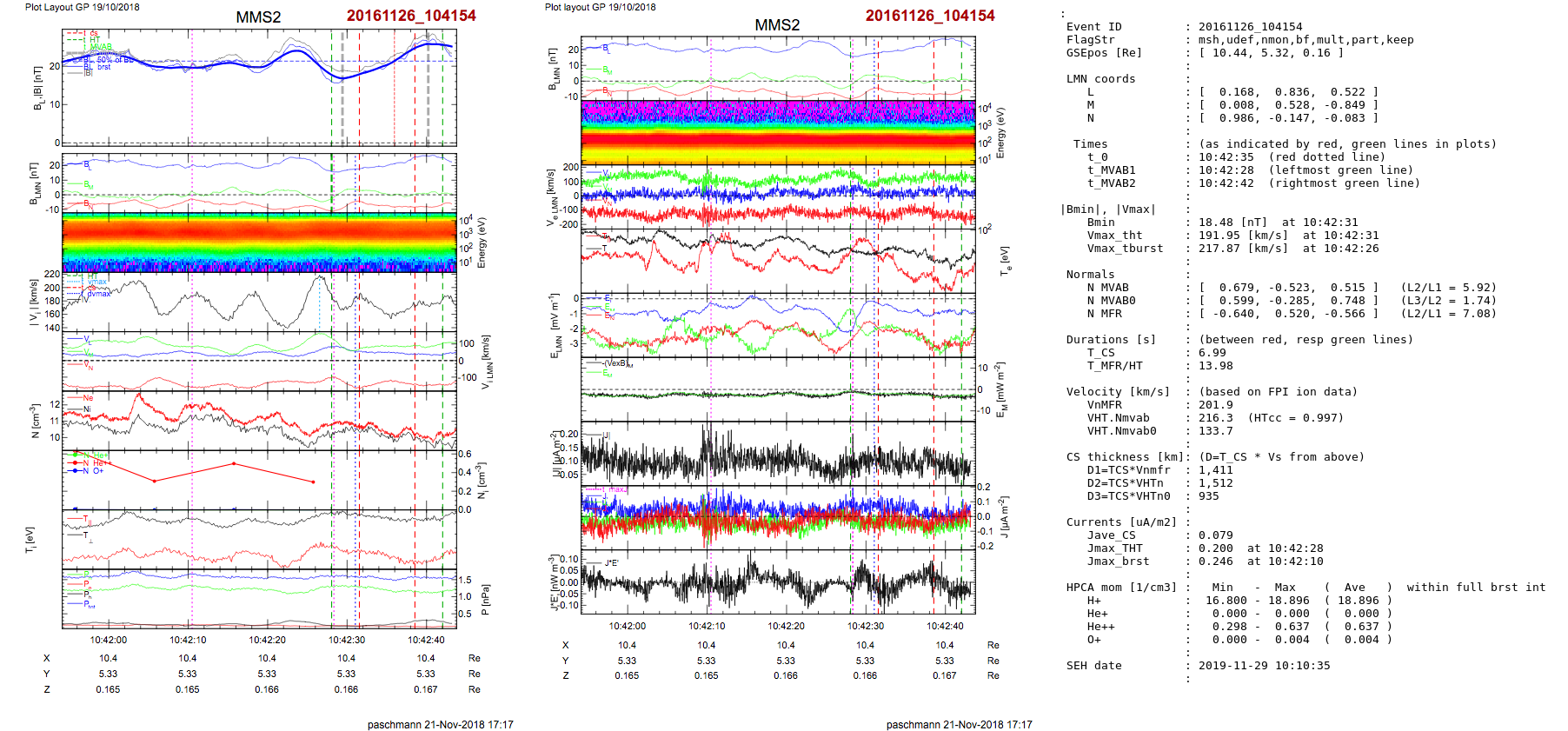Click the 10:42:30 tick label on the left time axis

pyautogui.click(x=346, y=640)
